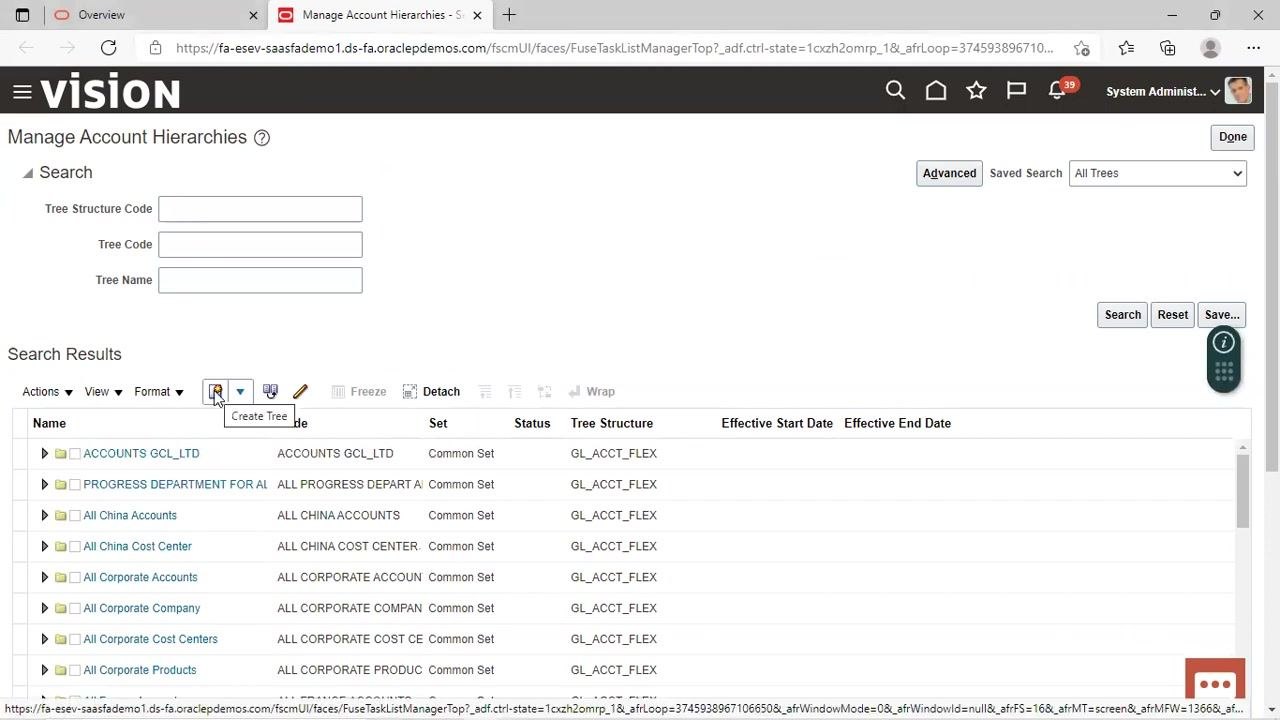Check the All China Cost Center checkbox
This screenshot has width=1280, height=720.
click(x=75, y=547)
